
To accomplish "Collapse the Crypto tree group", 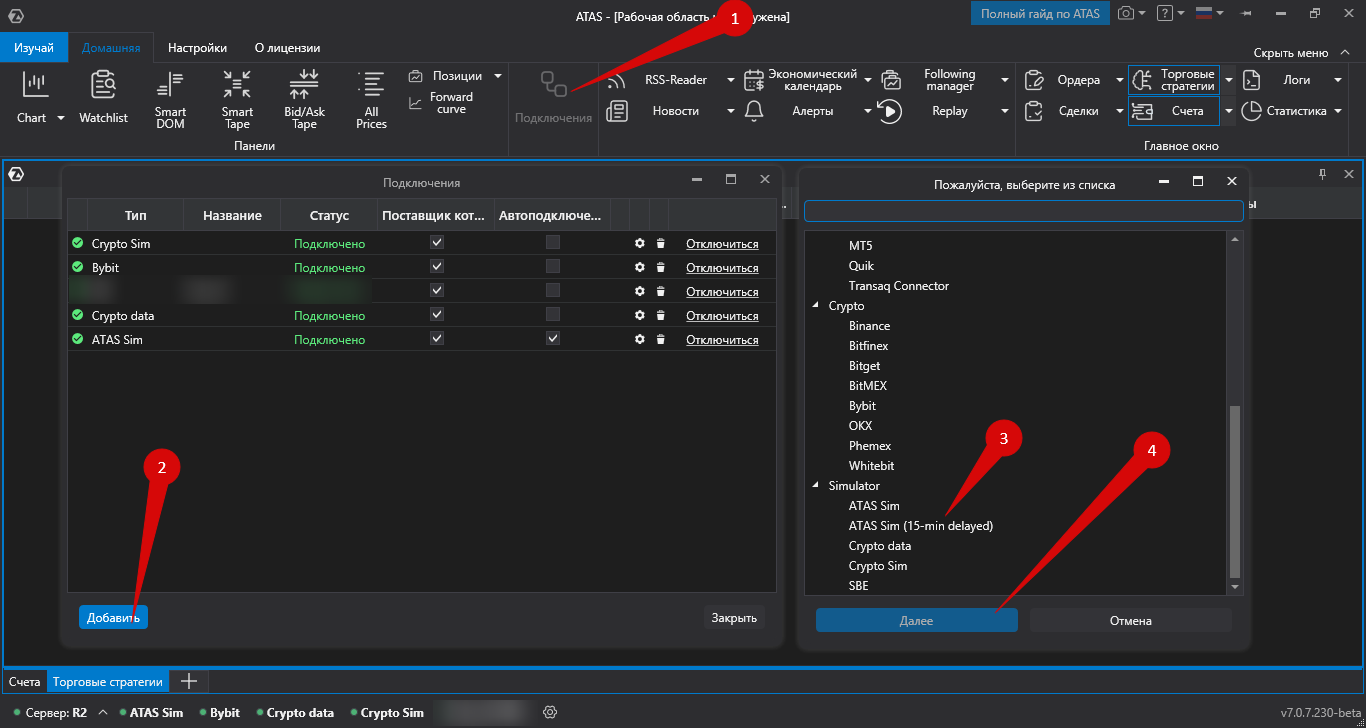I will pyautogui.click(x=816, y=306).
